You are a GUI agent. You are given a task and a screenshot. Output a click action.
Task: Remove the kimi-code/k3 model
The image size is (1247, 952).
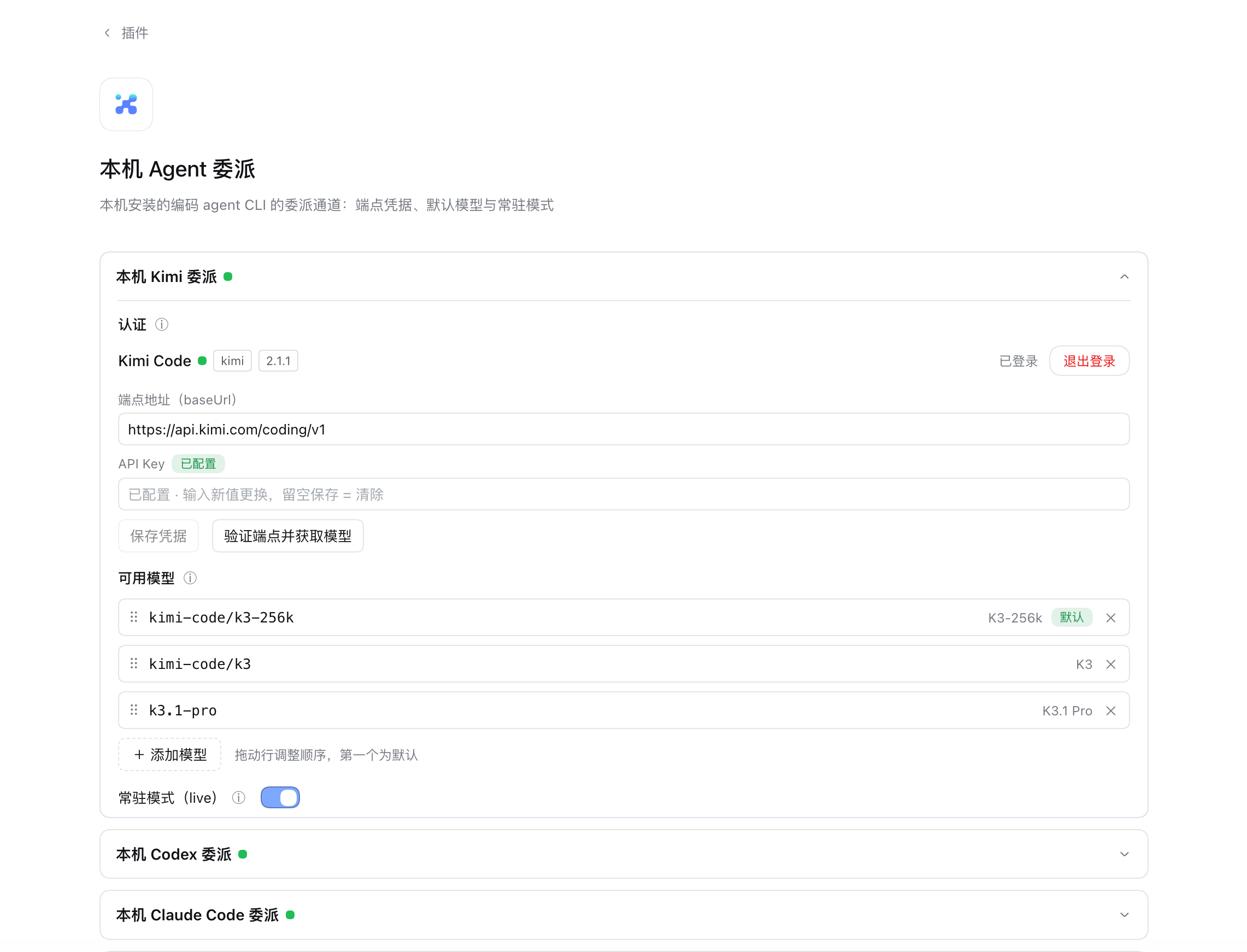(1110, 664)
